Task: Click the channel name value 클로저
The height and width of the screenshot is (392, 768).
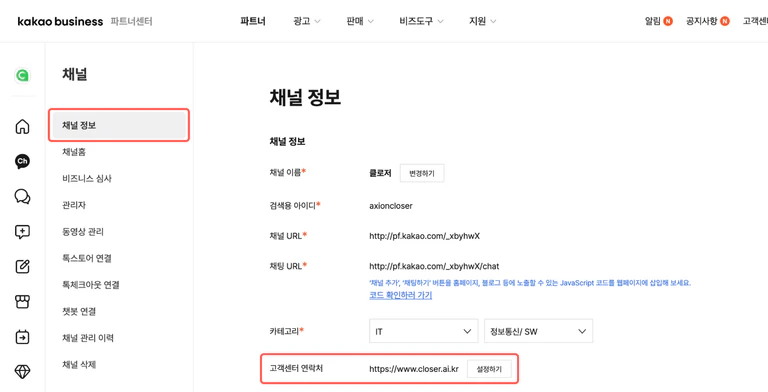Action: click(380, 173)
